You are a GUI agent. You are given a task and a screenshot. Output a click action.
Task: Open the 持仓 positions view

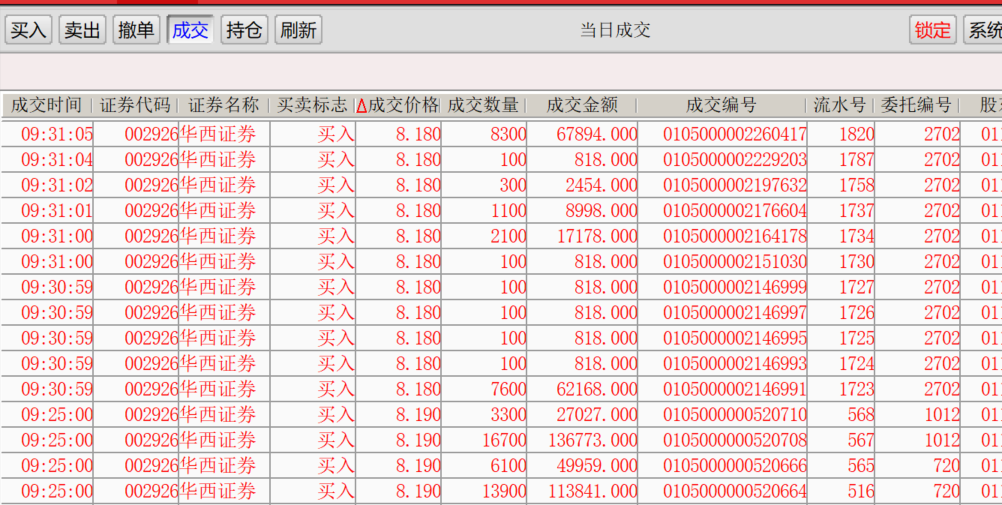click(x=244, y=30)
